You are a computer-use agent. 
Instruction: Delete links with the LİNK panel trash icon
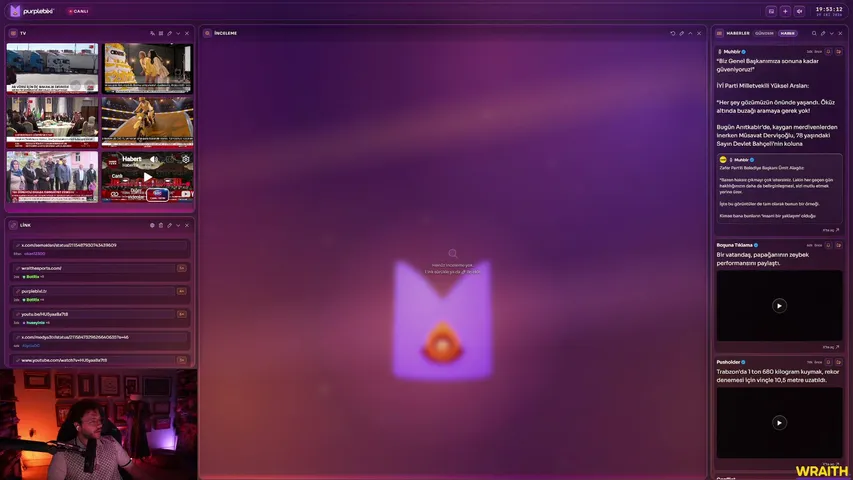point(161,225)
